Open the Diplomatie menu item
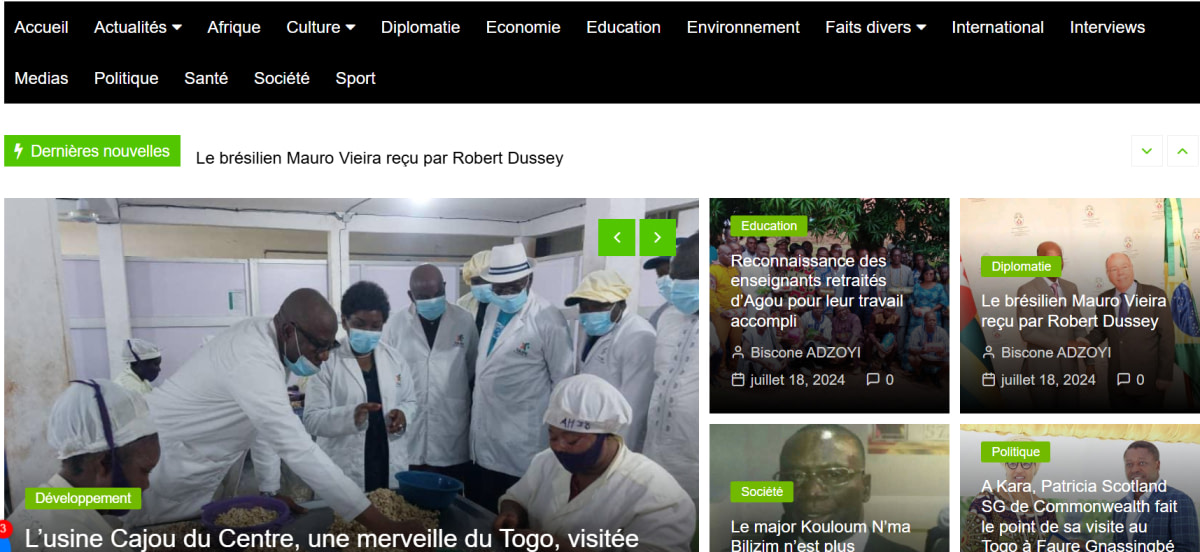Screen dimensions: 1200x552 coord(420,28)
